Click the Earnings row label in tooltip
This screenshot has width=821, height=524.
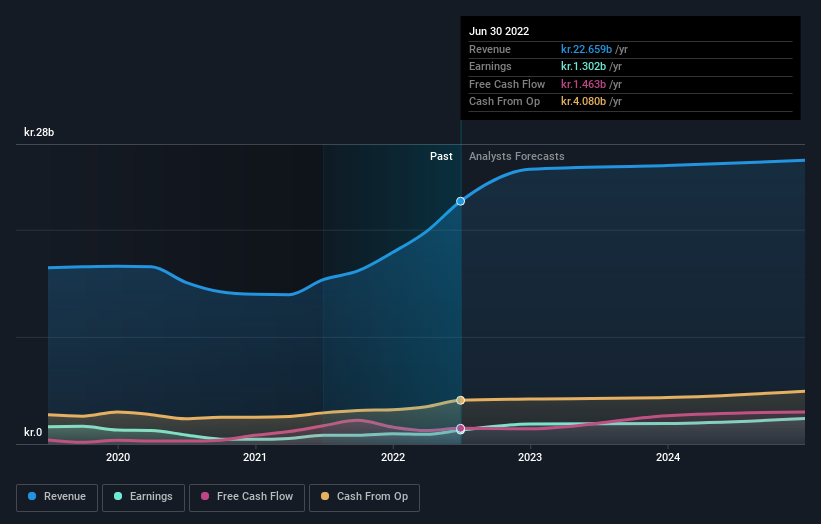pos(490,66)
